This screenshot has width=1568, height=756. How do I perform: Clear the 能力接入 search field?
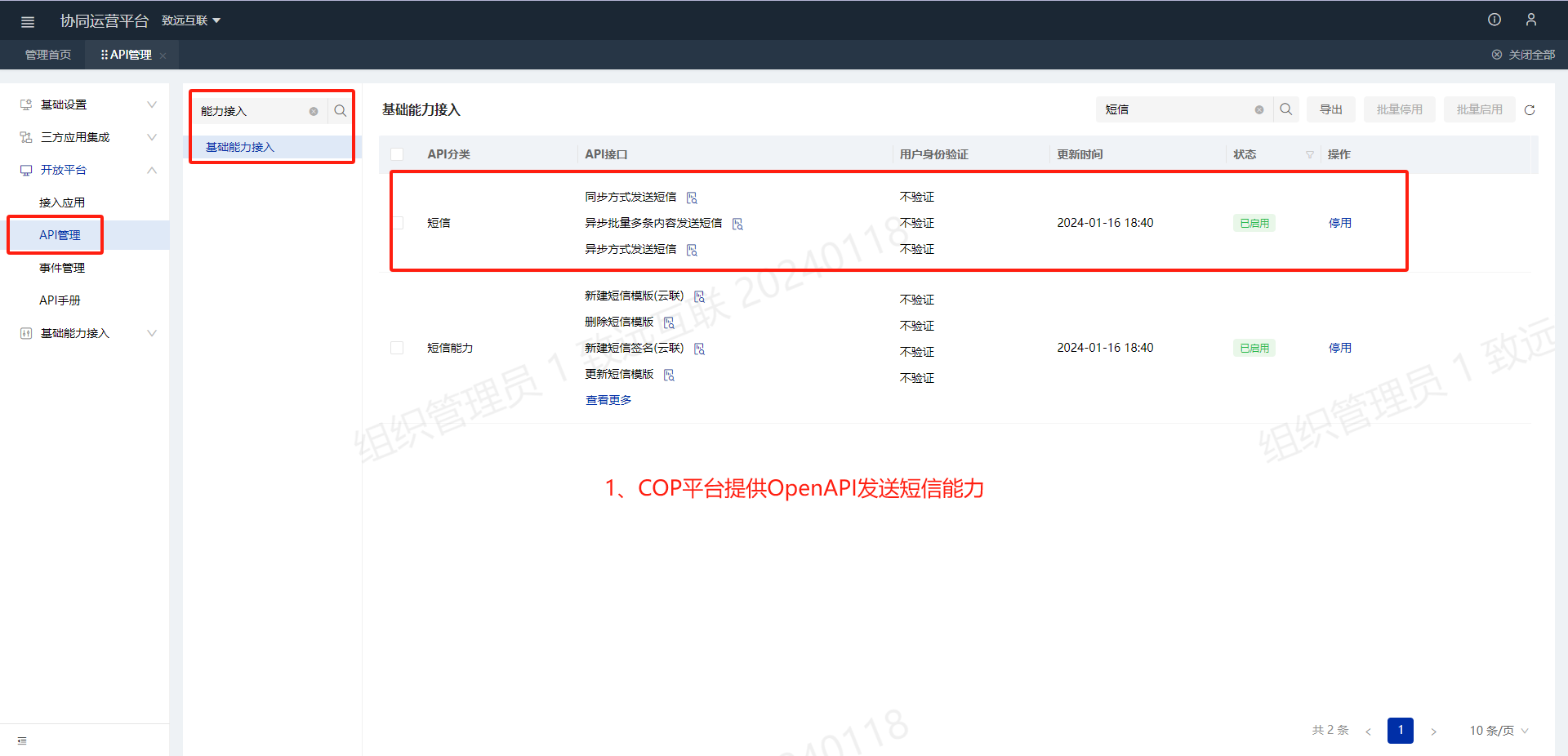click(314, 111)
